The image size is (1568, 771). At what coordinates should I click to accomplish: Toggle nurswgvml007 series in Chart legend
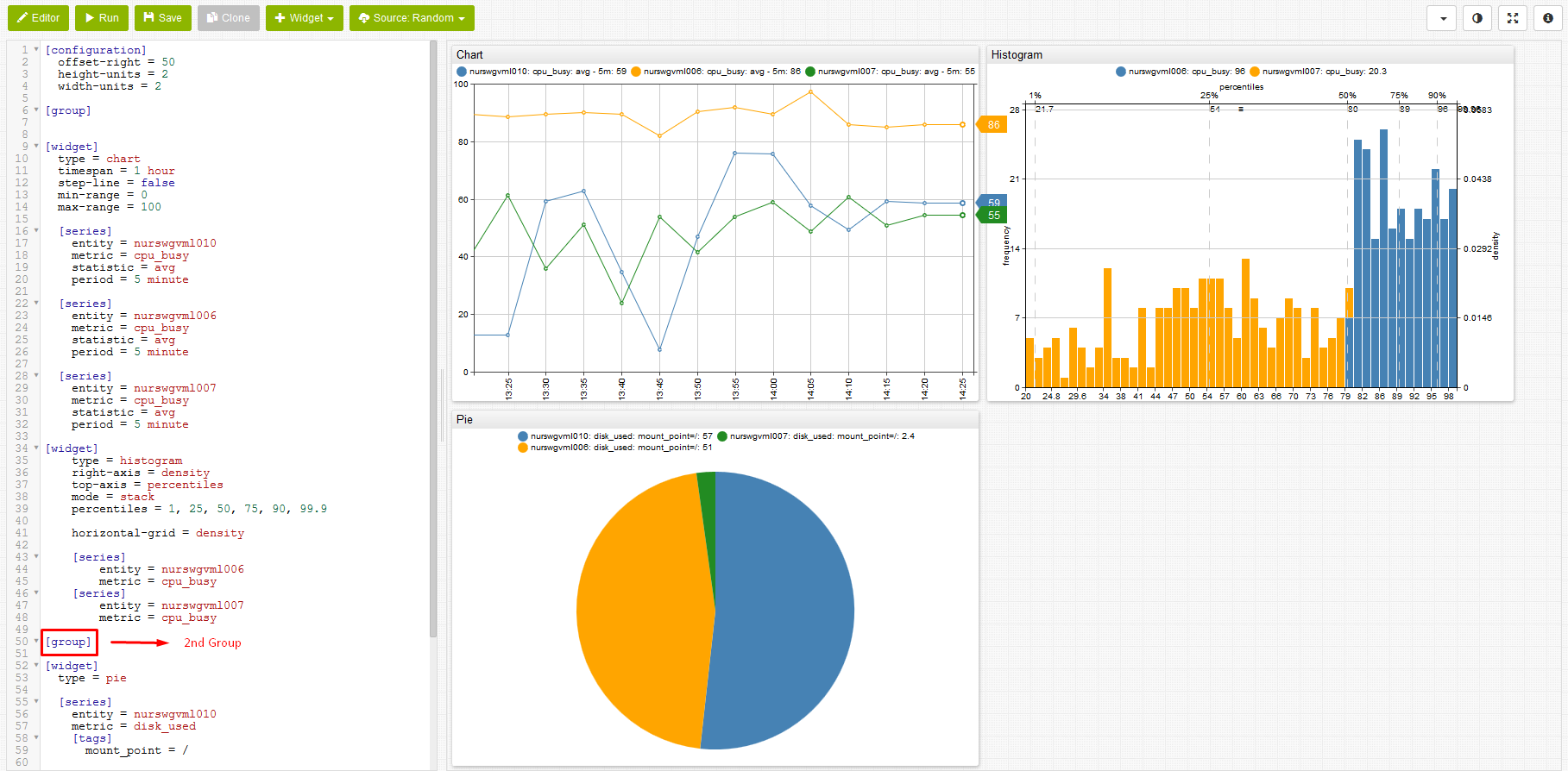pos(890,72)
